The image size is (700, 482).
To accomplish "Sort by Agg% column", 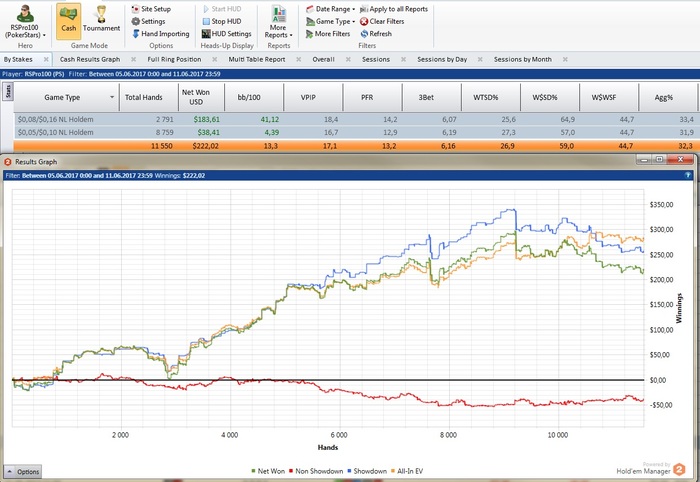I will tap(668, 97).
